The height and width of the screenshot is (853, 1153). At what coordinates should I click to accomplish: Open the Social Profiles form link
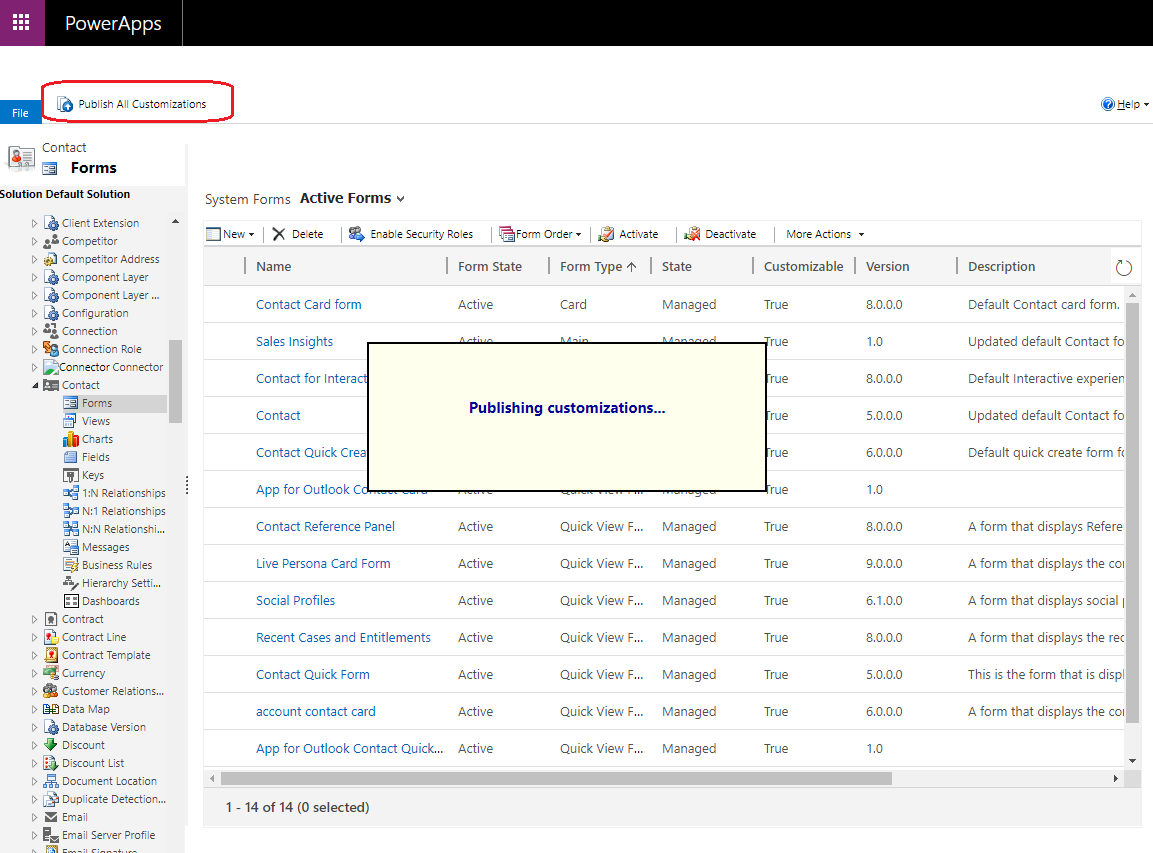pos(295,600)
